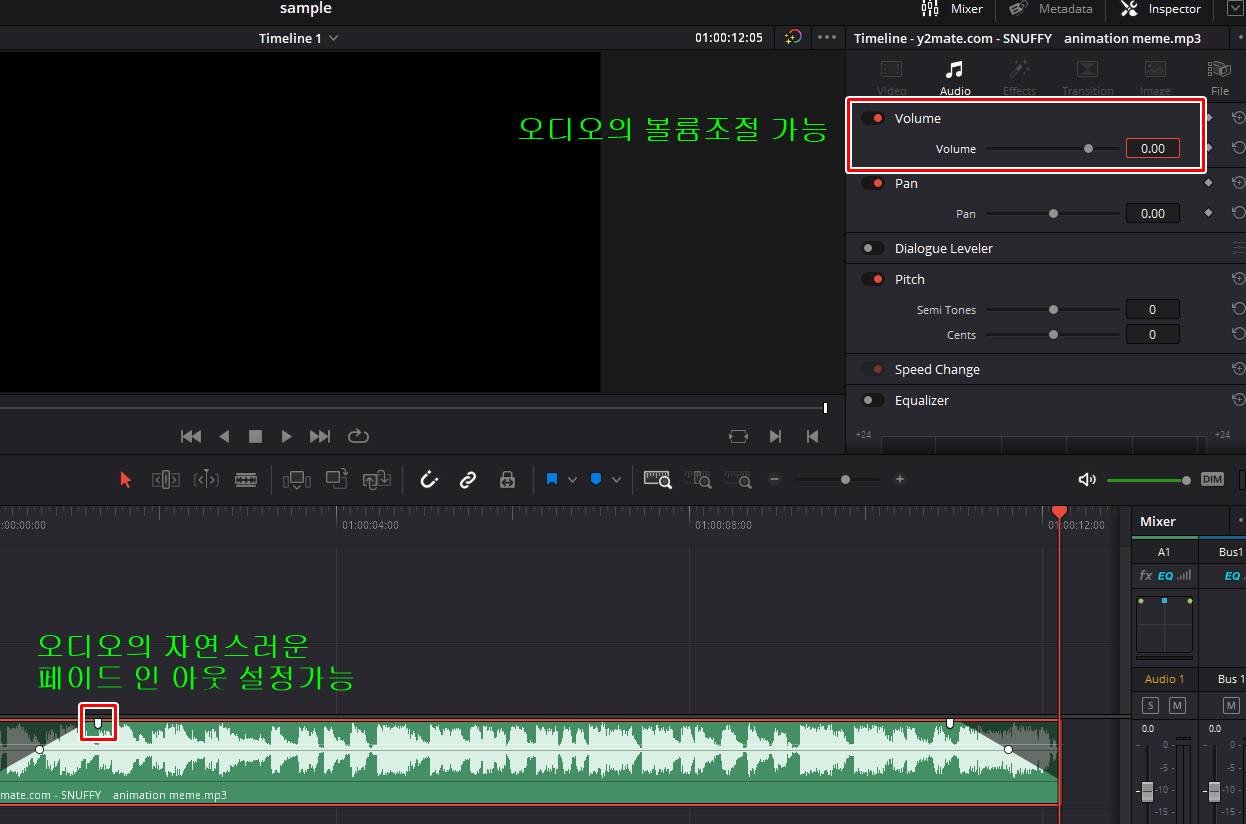Open the Inspector panel

pyautogui.click(x=1161, y=9)
